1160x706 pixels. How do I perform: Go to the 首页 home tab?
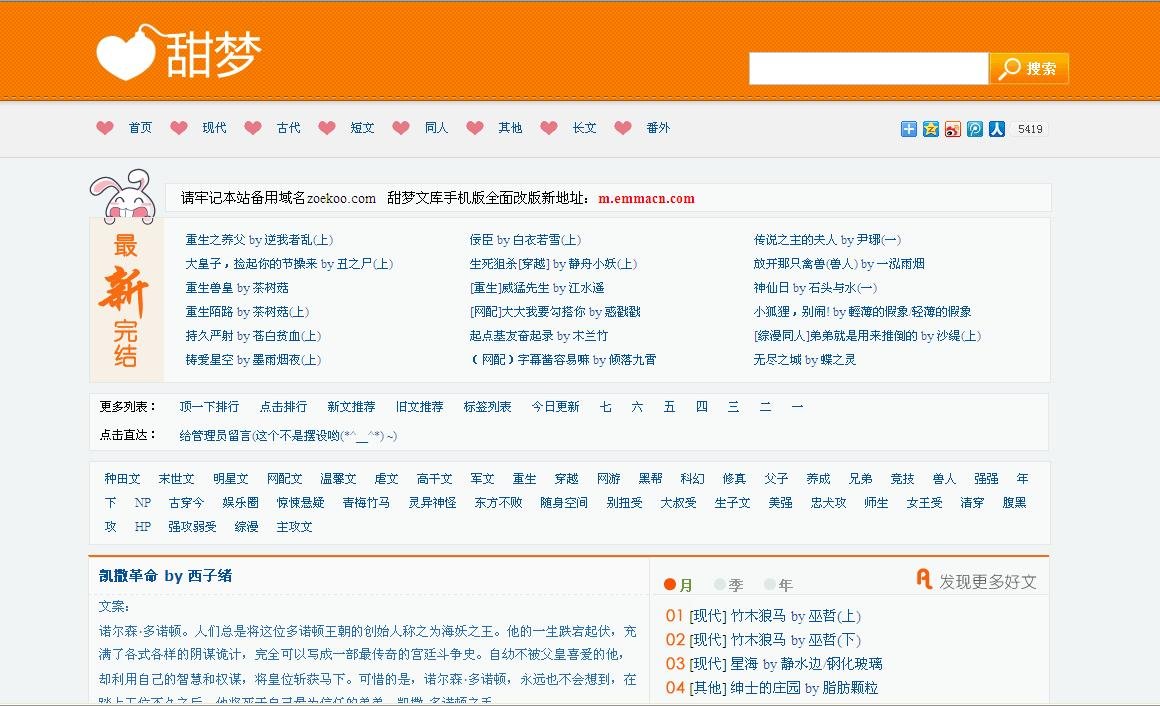point(139,128)
